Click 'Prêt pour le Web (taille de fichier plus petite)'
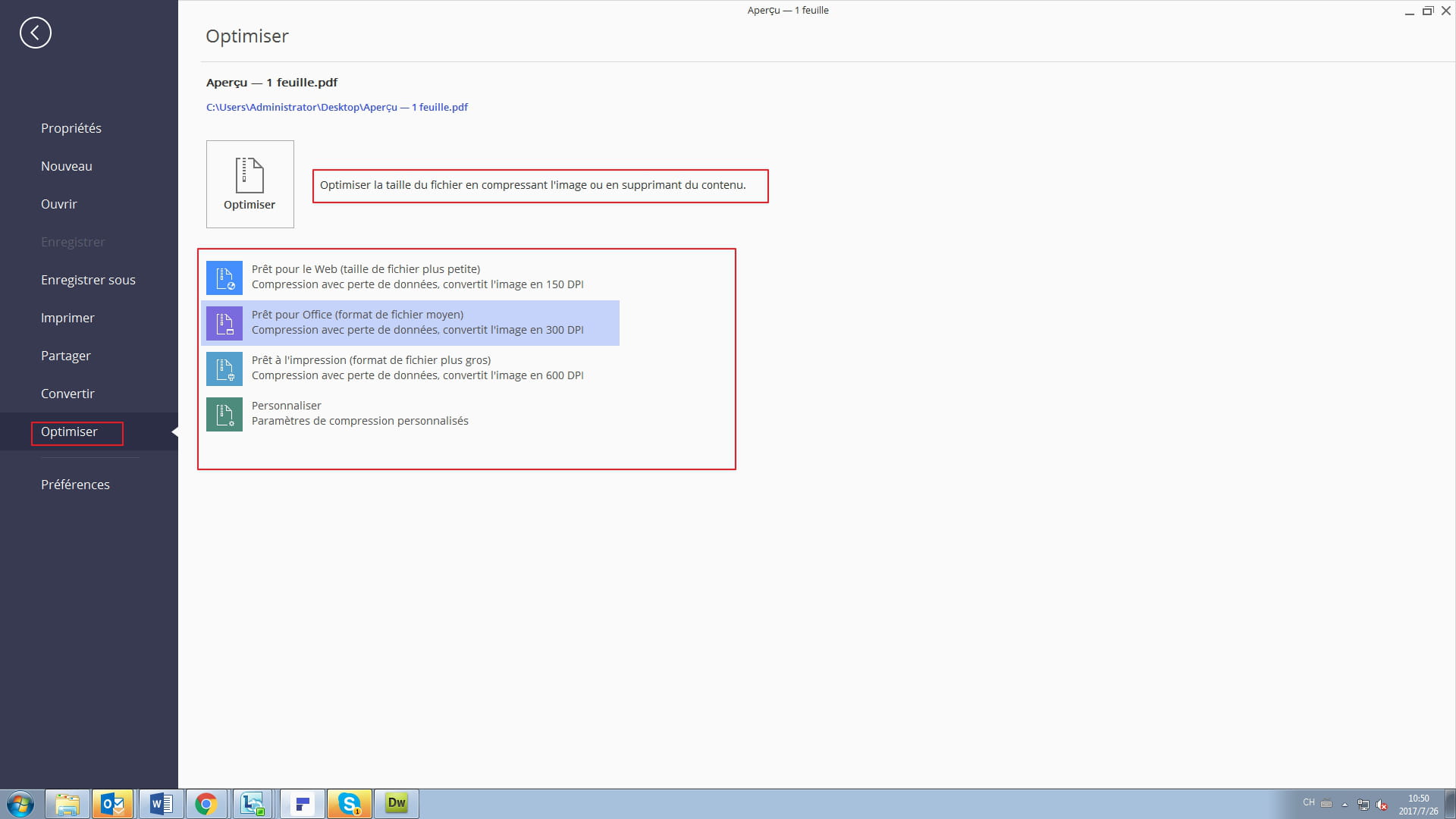Screen dimensions: 1456x819 tap(366, 269)
